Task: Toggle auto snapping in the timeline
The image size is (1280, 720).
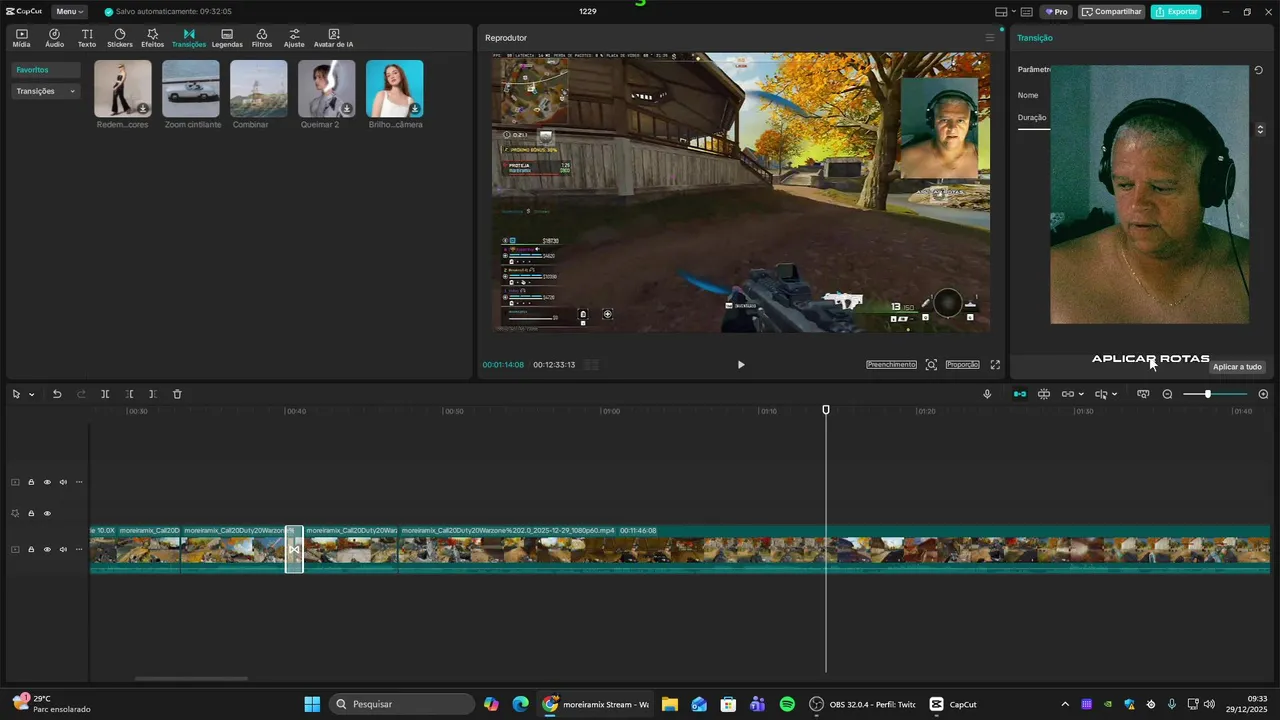Action: [1044, 394]
